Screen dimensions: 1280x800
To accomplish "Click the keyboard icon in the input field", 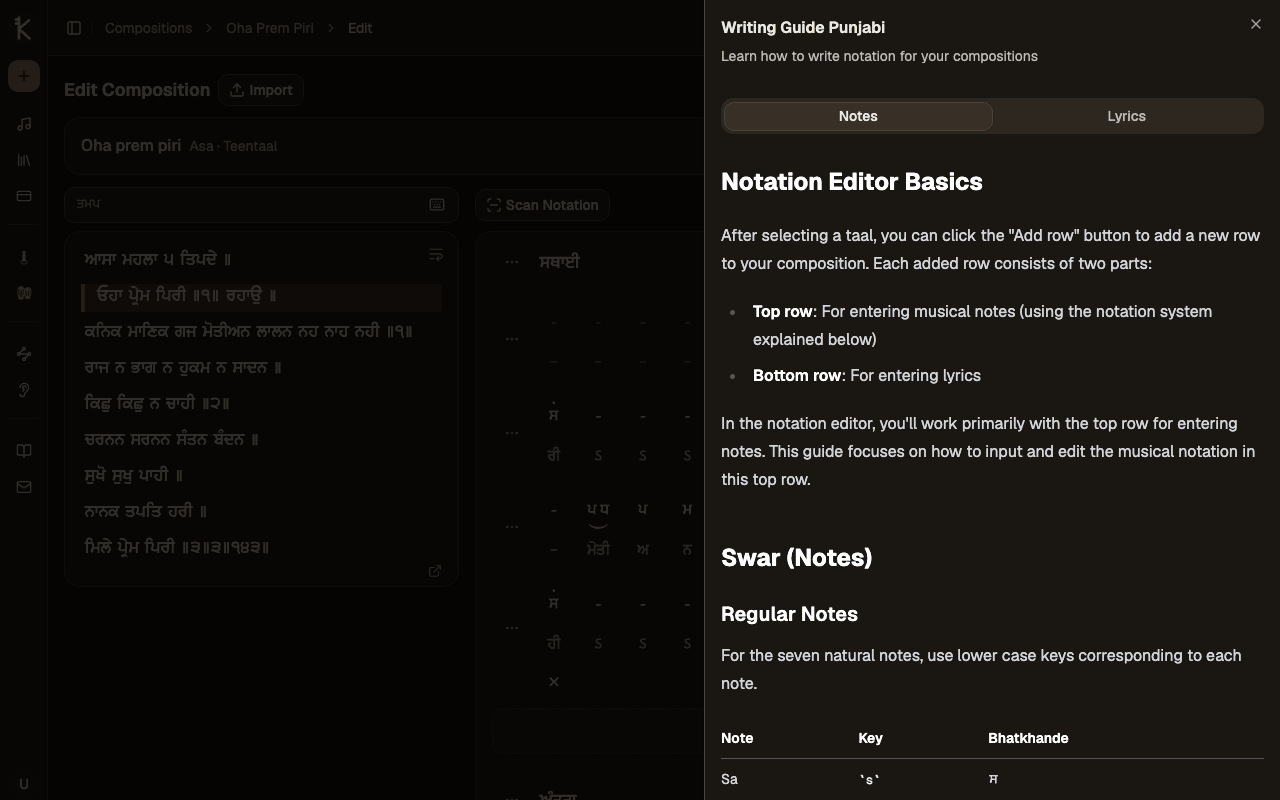I will tap(437, 204).
